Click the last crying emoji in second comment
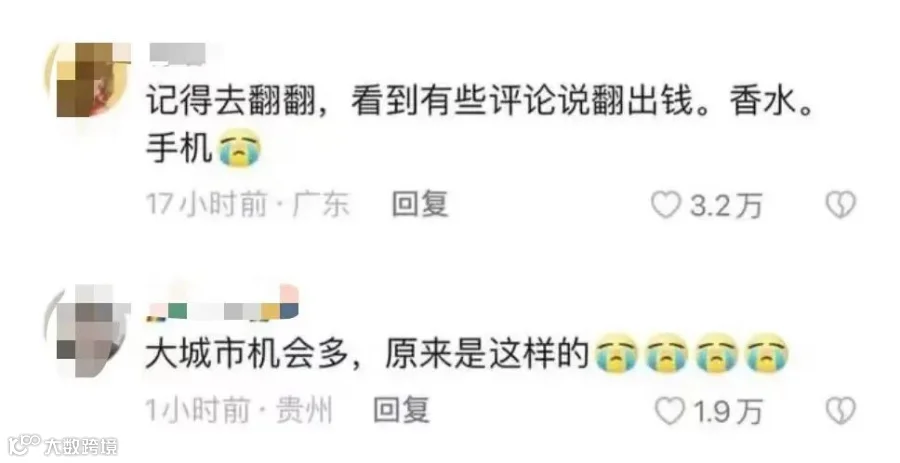The image size is (900, 463). coord(767,352)
